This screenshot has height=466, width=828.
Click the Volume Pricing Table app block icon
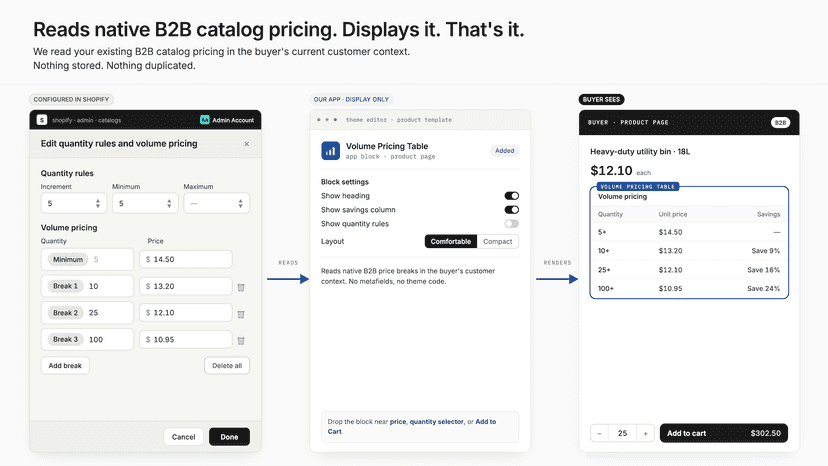tap(331, 151)
